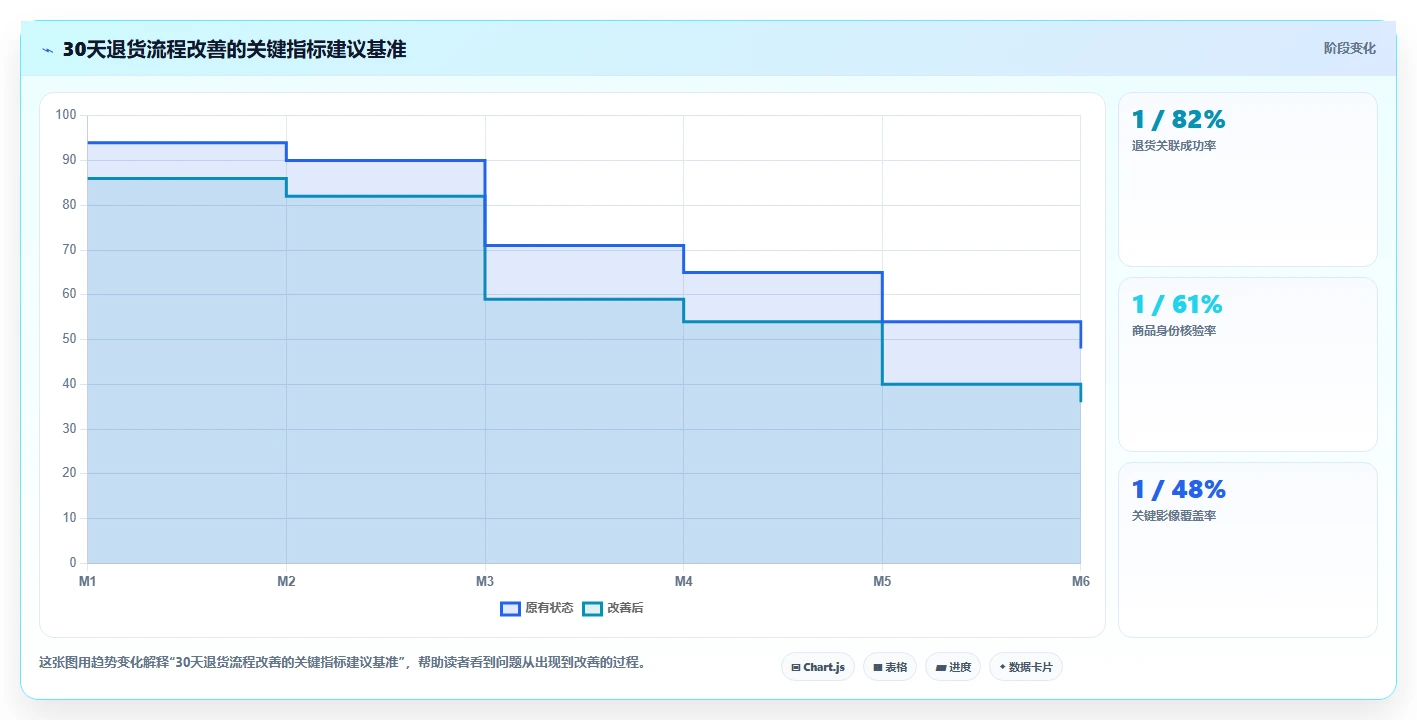Click the 100 y-axis tick label
The height and width of the screenshot is (720, 1417).
(66, 115)
